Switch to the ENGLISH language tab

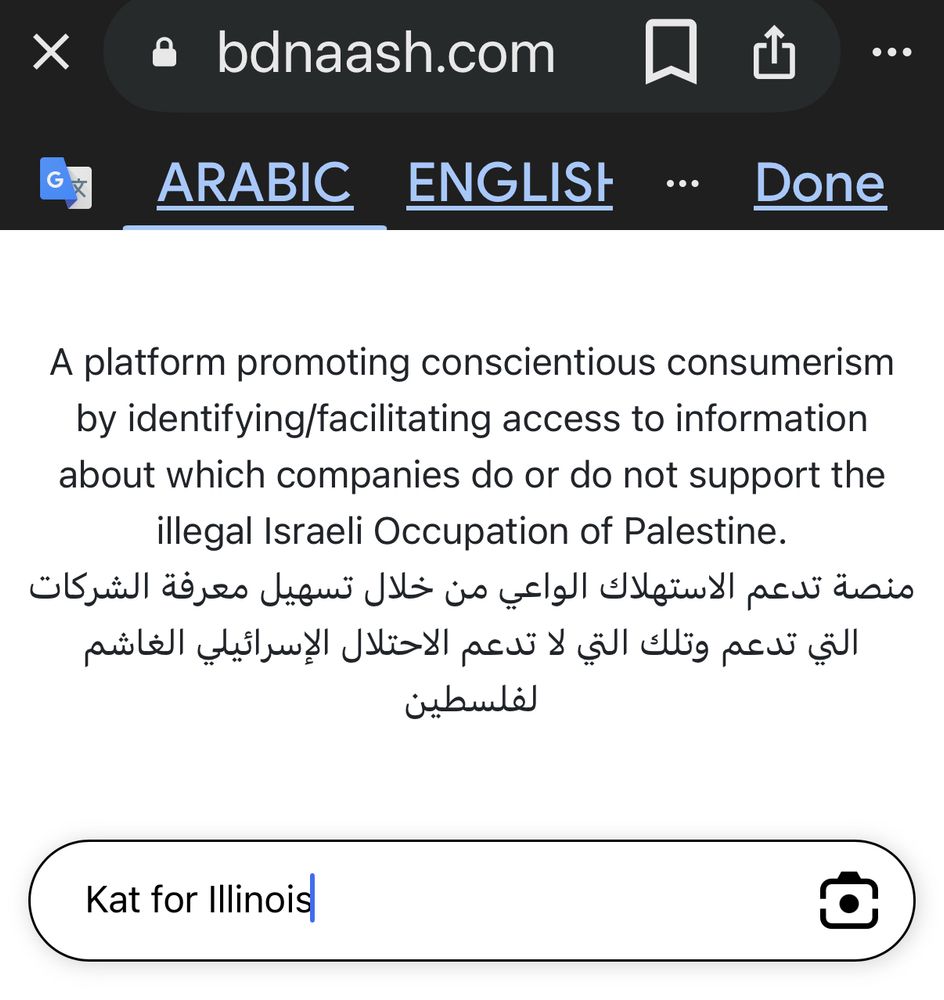click(x=510, y=183)
